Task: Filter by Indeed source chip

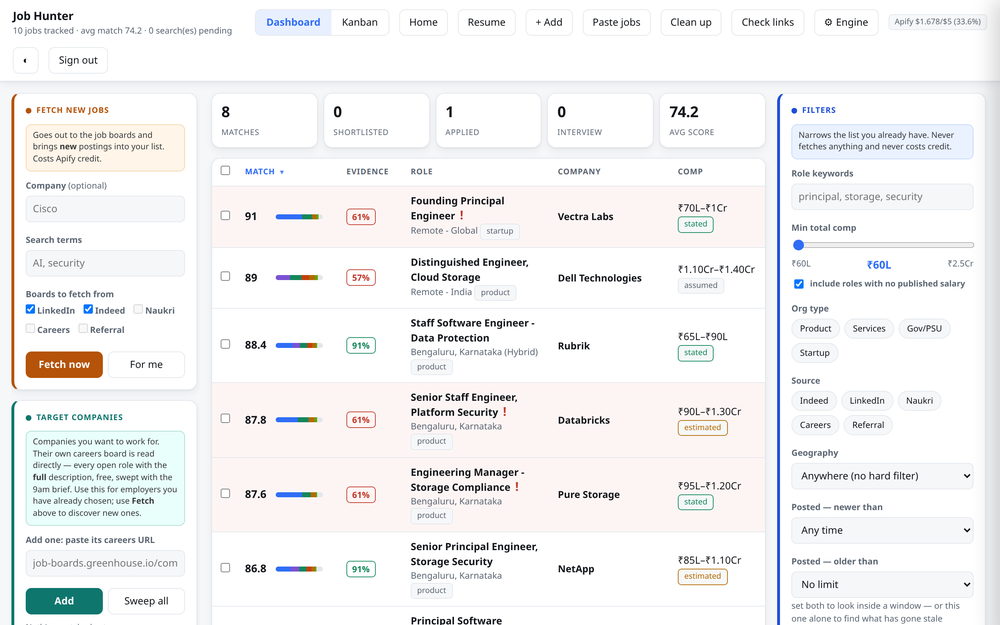Action: coord(814,401)
